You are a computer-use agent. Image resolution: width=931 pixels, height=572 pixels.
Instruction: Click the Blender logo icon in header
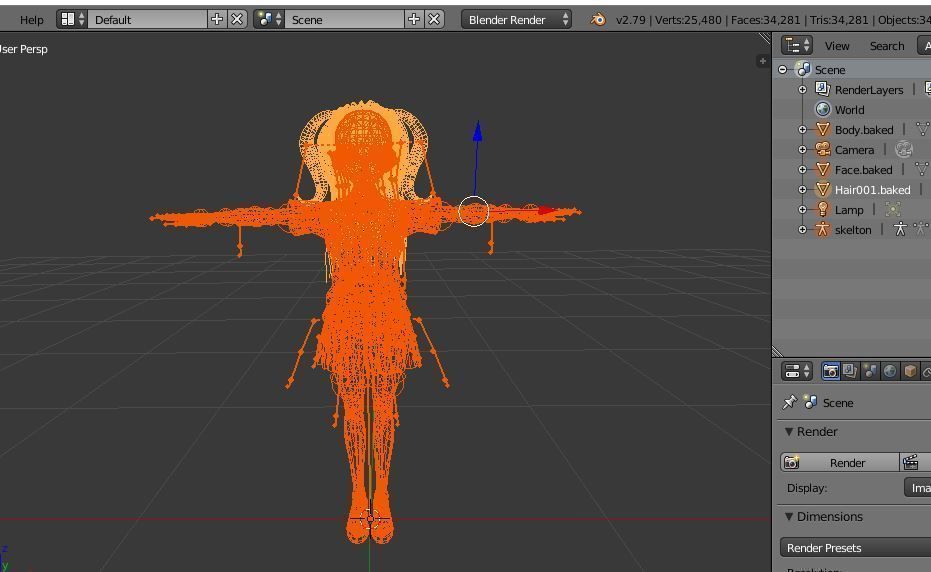coord(598,20)
